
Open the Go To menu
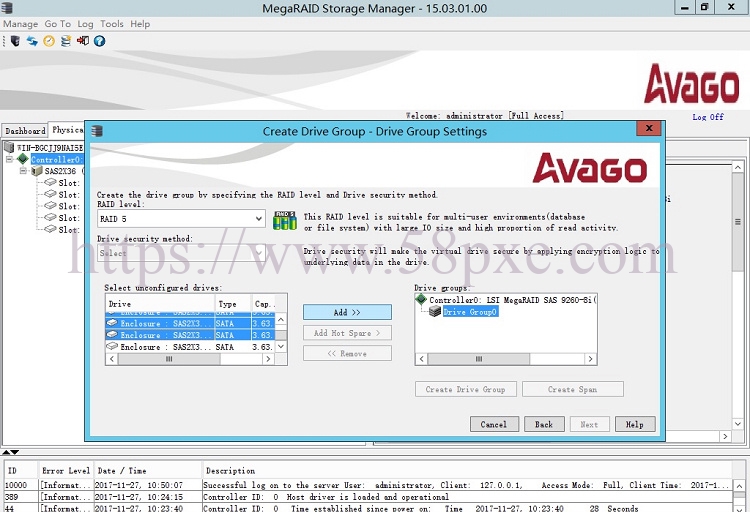click(57, 24)
